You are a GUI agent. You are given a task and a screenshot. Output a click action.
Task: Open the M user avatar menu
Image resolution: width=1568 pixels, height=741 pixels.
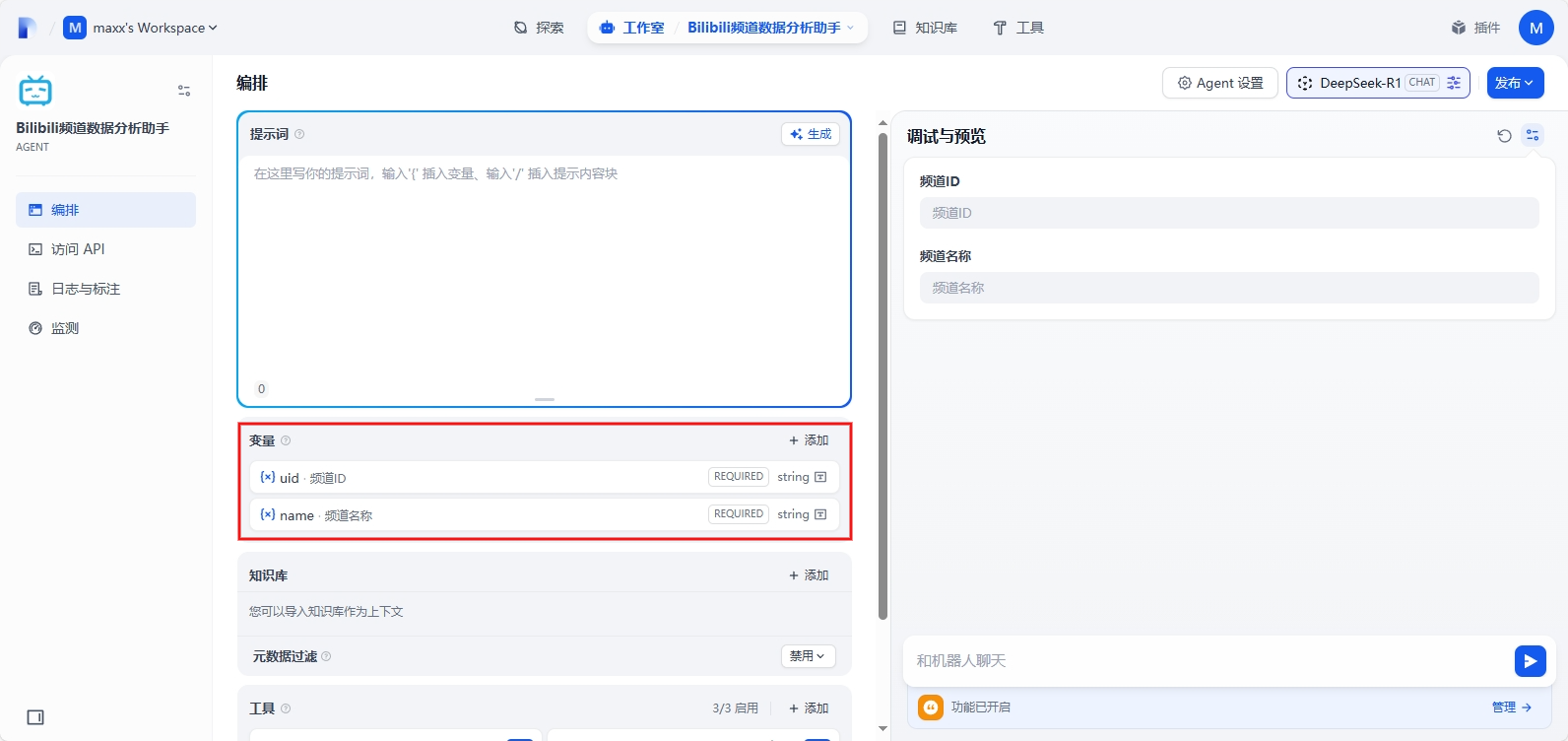point(1535,28)
